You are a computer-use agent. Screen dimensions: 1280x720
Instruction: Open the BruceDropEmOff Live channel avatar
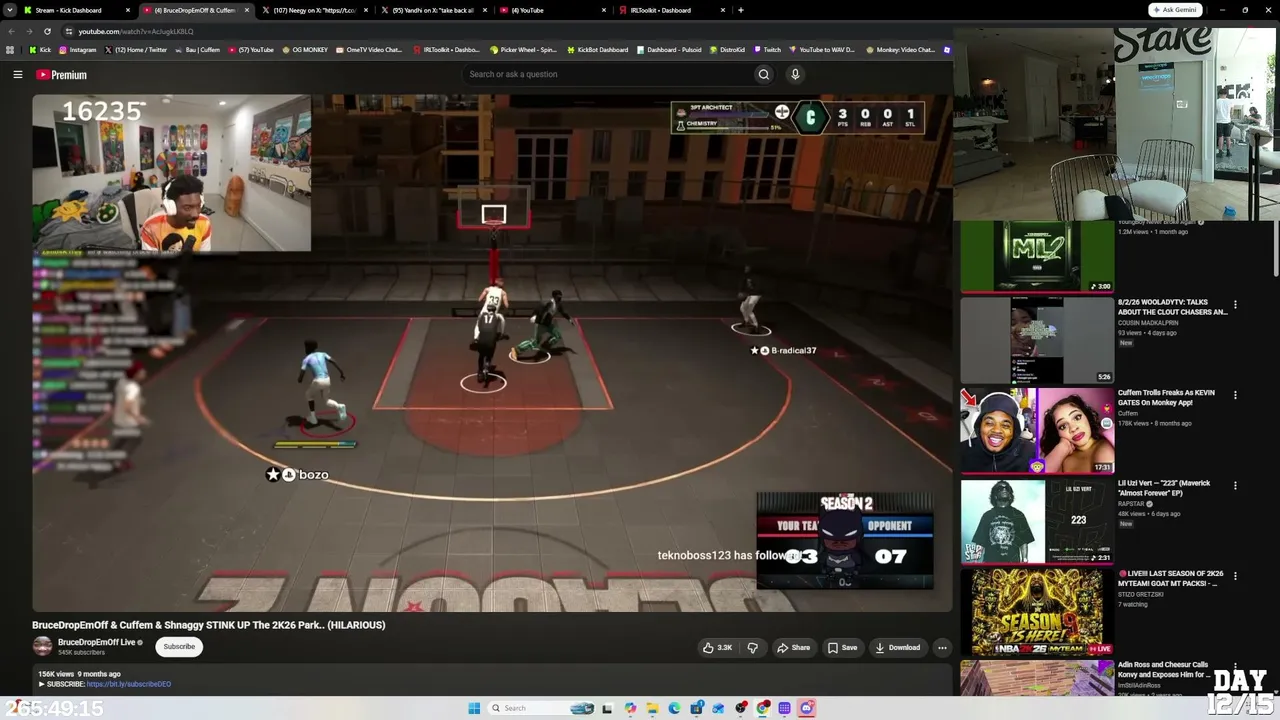pyautogui.click(x=42, y=646)
